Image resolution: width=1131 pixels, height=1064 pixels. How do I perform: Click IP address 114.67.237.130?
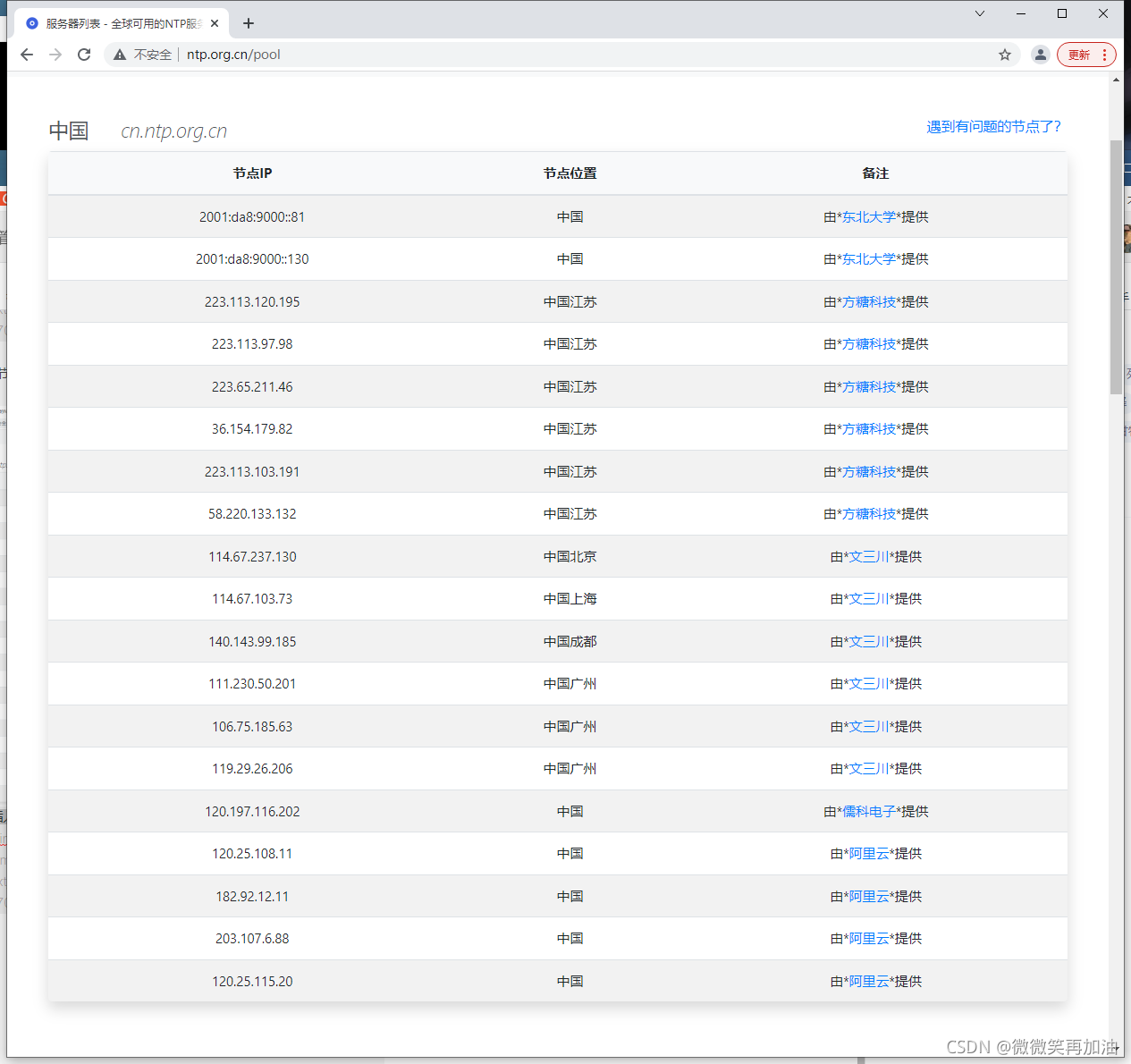click(x=252, y=556)
